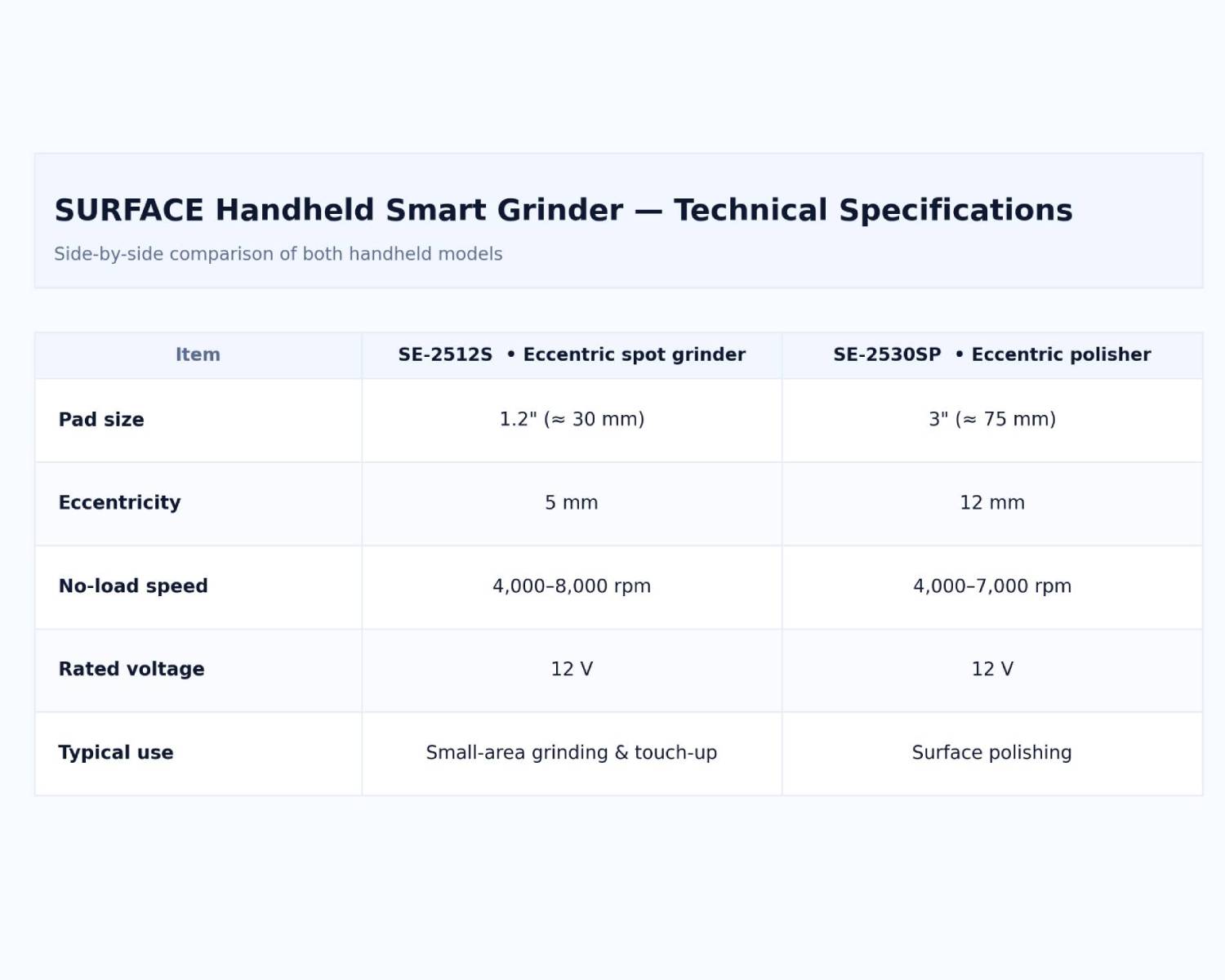Click the SE-2512S Eccentric spot grinder header
Image resolution: width=1225 pixels, height=980 pixels.
(x=572, y=354)
